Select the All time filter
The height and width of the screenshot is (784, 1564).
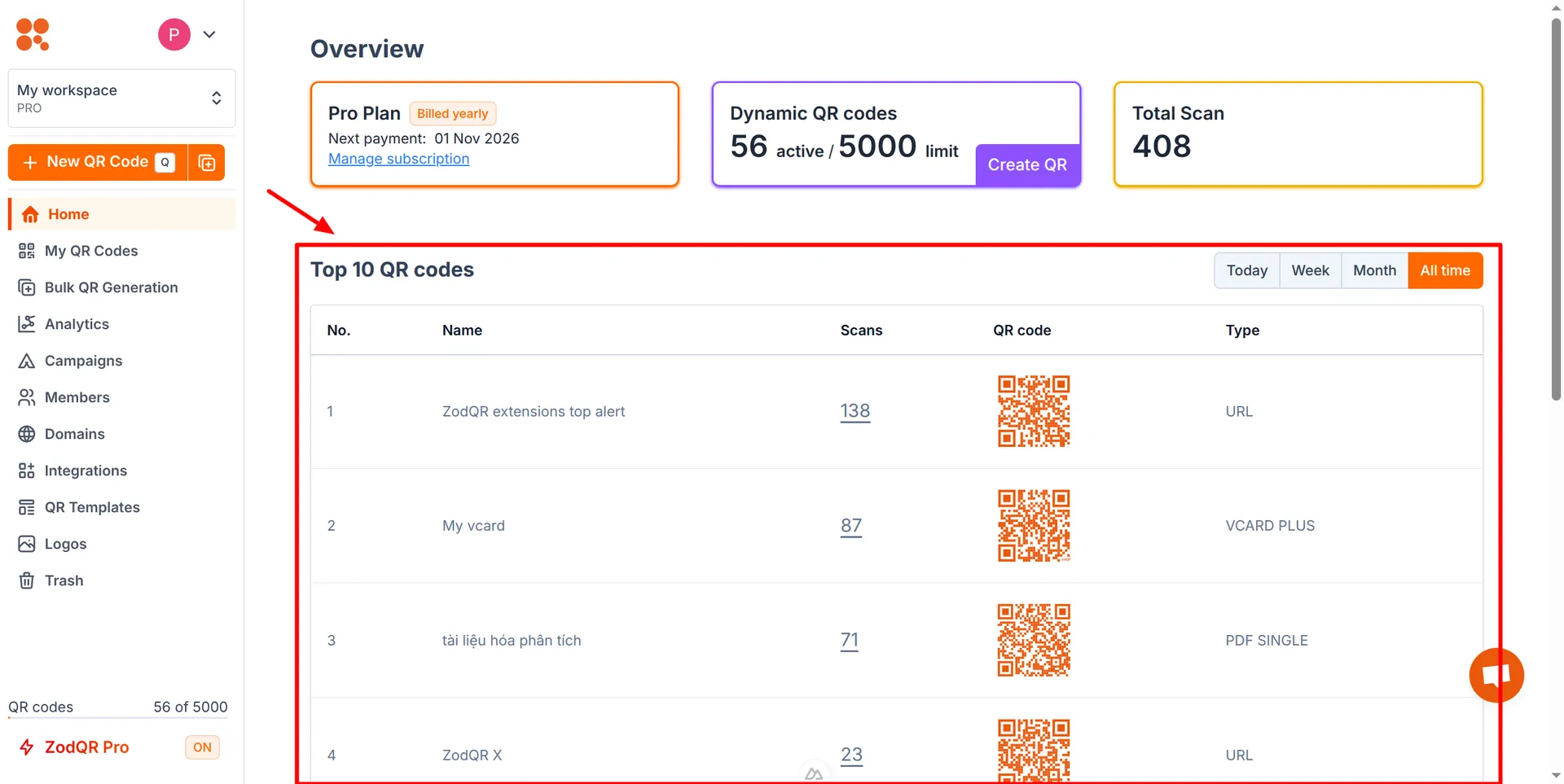coord(1445,270)
